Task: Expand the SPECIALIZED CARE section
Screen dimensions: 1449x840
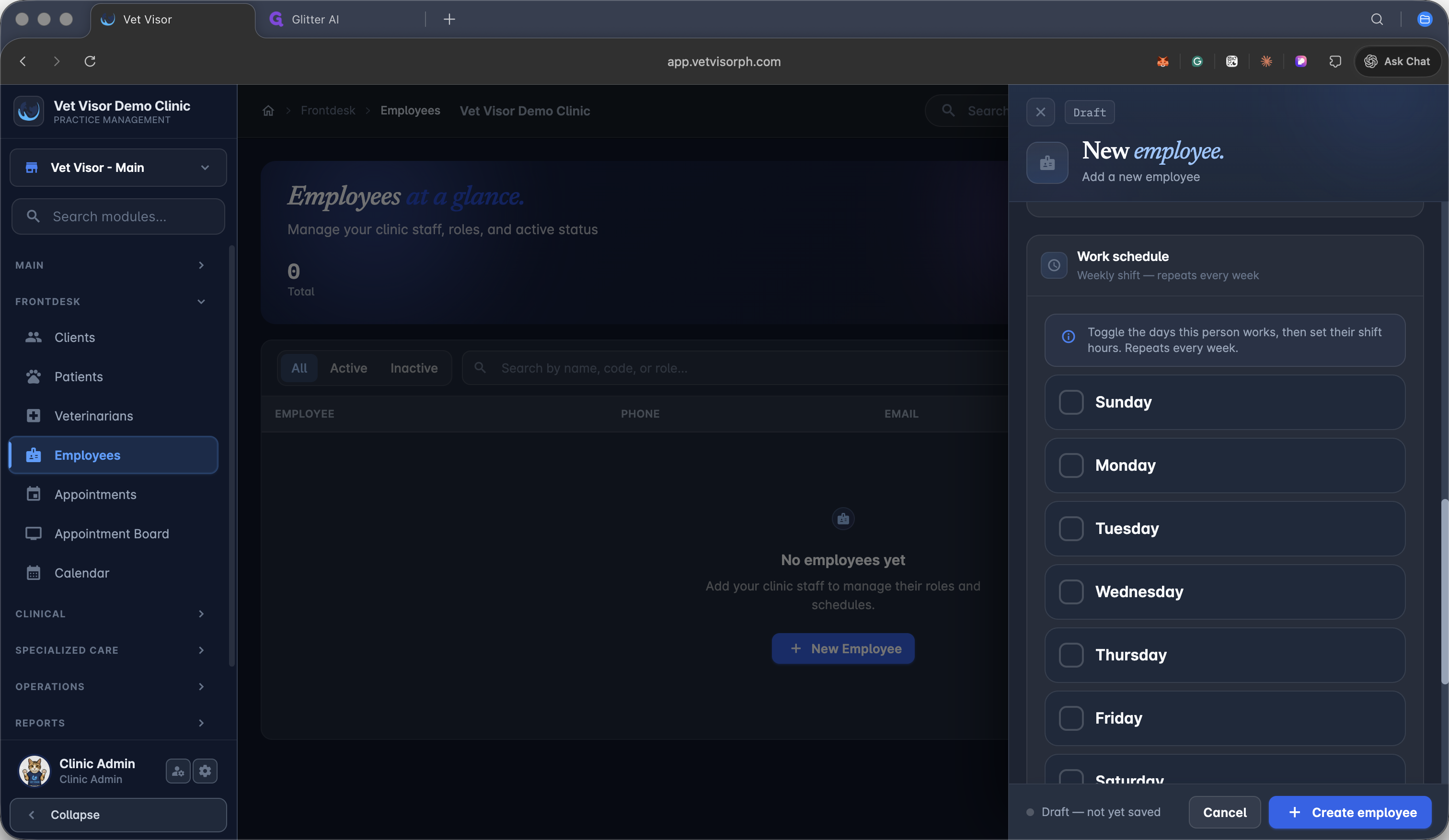Action: pos(110,650)
